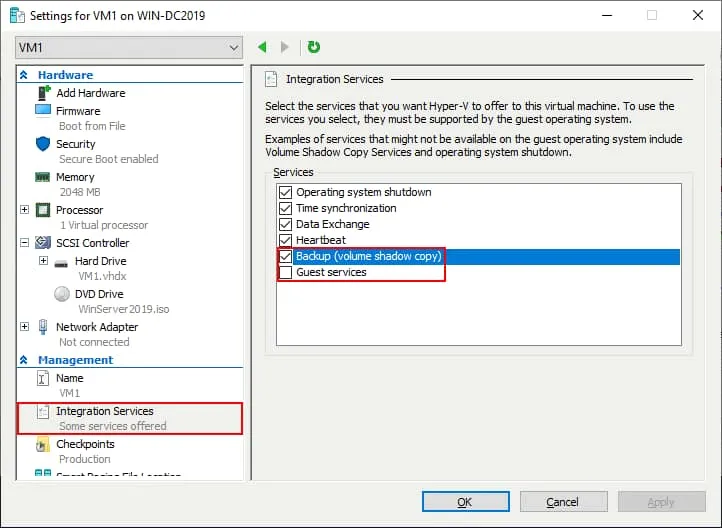This screenshot has width=722, height=528.
Task: Click the Firmware icon
Action: coord(43,111)
